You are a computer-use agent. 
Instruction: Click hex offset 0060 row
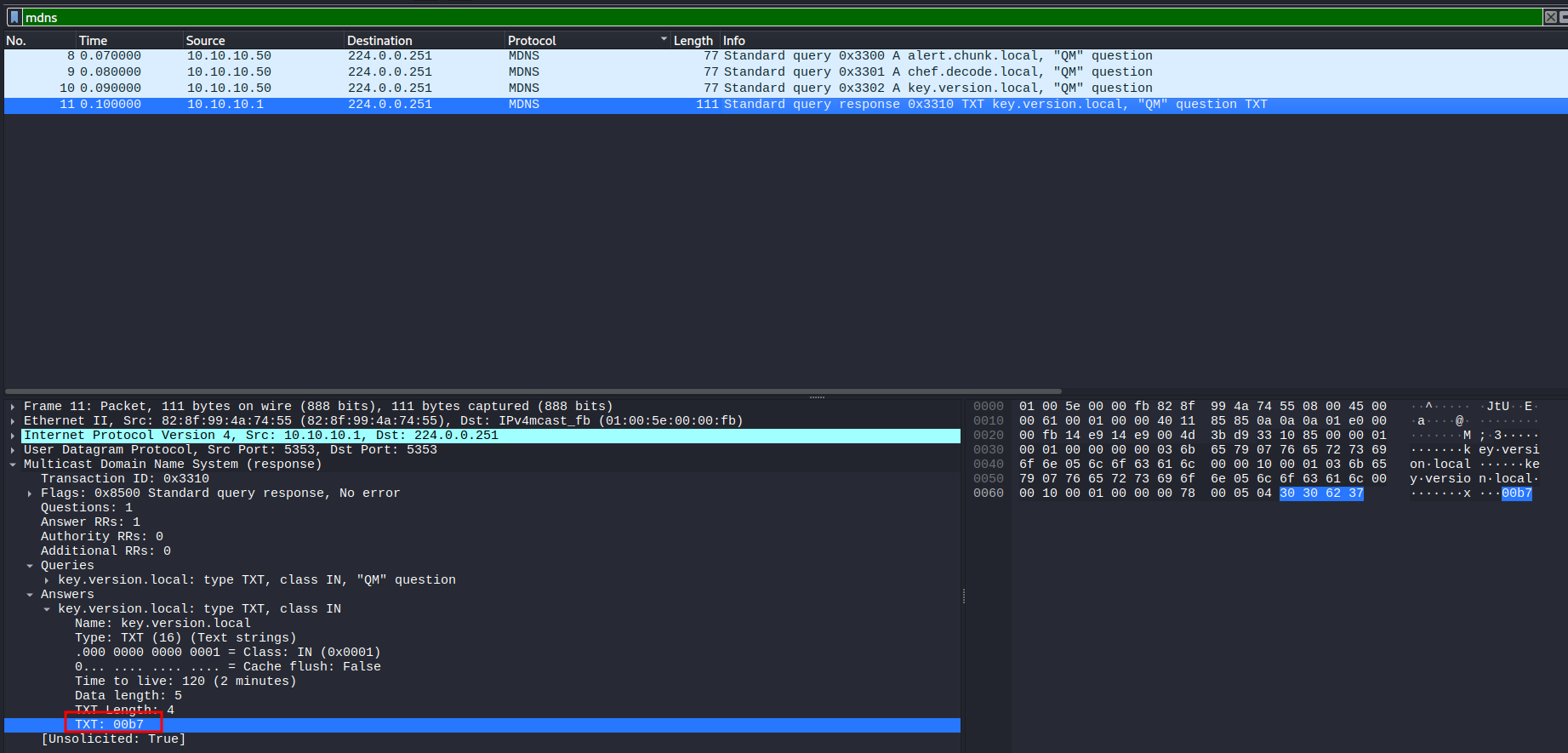pos(989,493)
